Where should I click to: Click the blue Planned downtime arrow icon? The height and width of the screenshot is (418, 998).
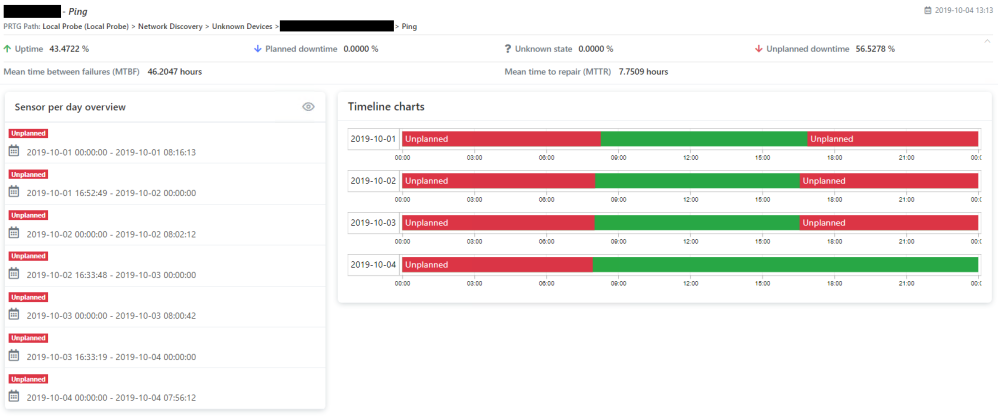click(258, 49)
